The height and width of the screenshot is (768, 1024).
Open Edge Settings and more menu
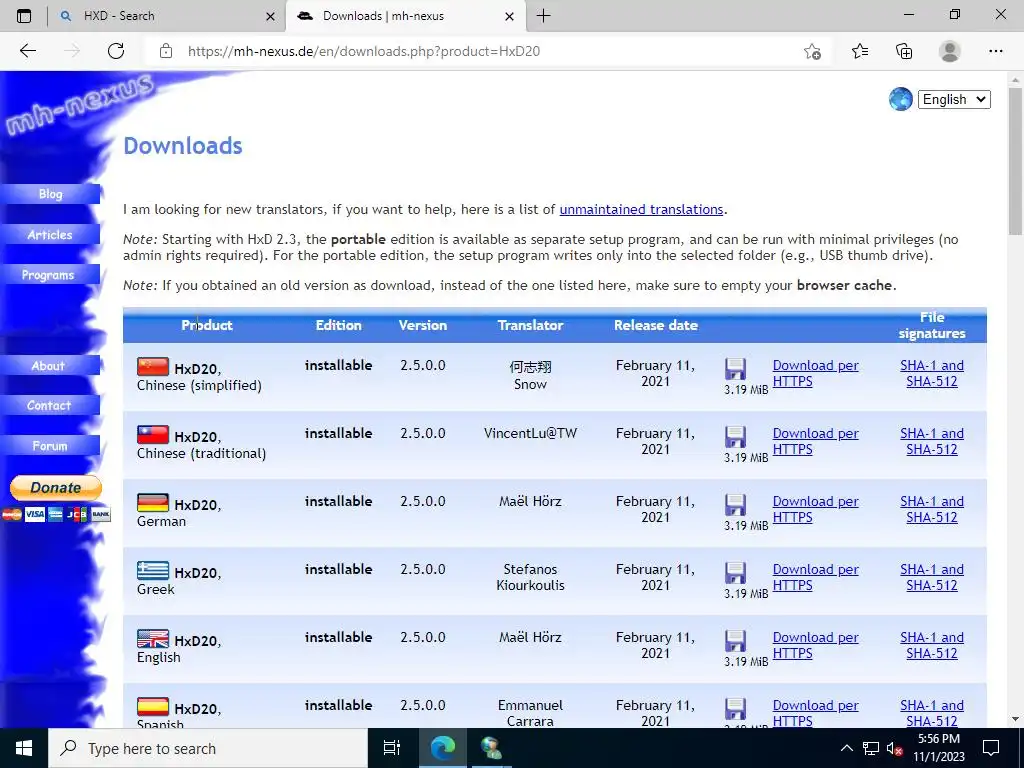[x=995, y=51]
